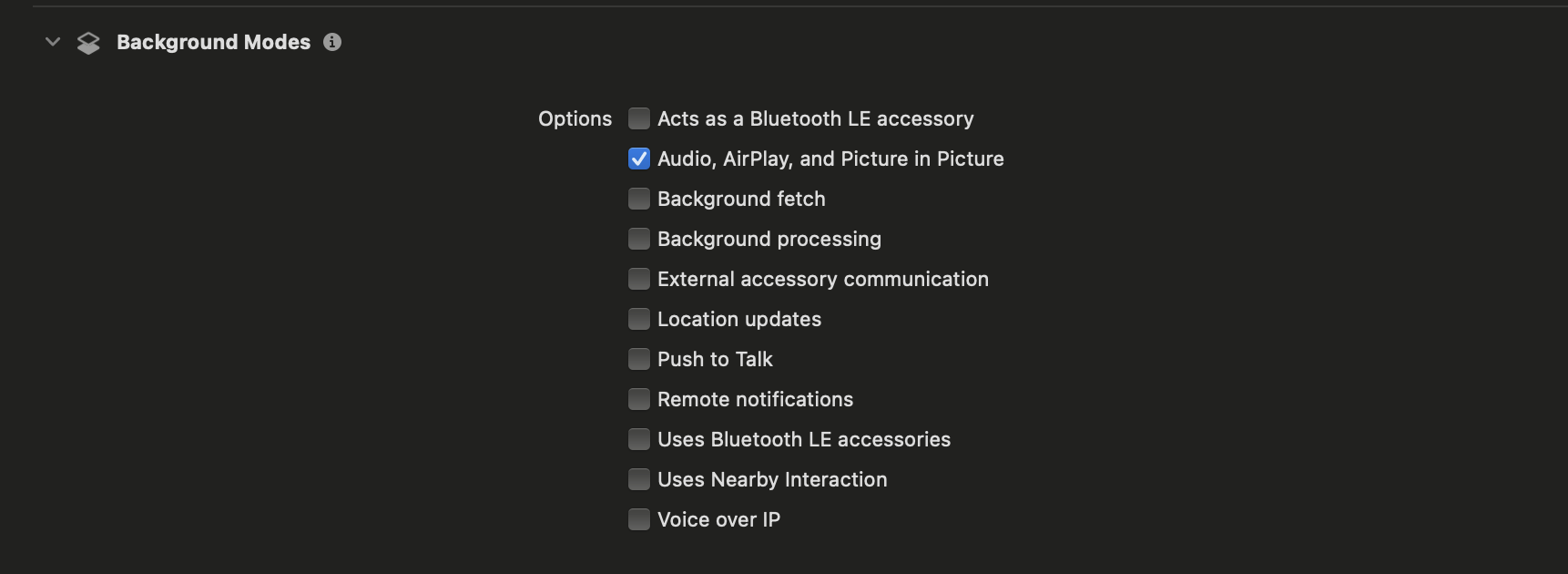Click the Location updates label text
The width and height of the screenshot is (1568, 574).
pyautogui.click(x=739, y=319)
